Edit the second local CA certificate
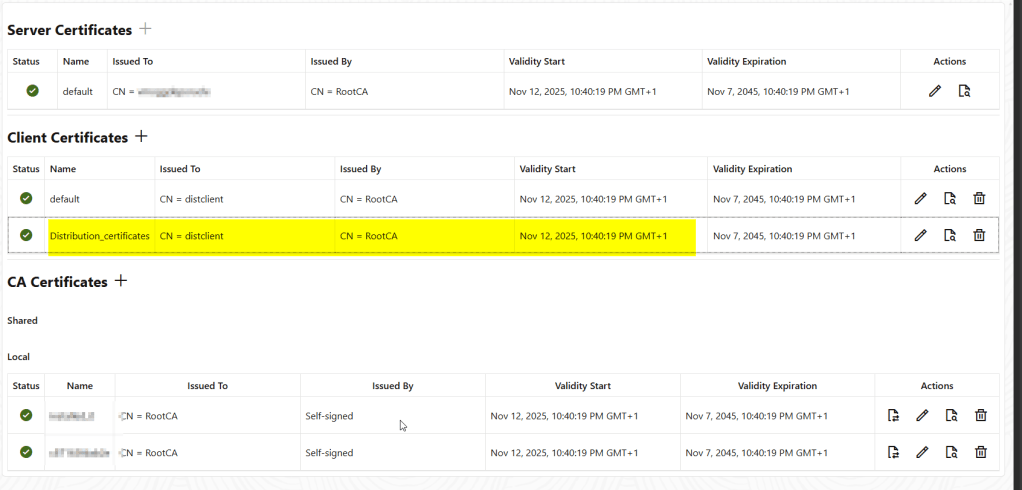This screenshot has width=1022, height=490. pyautogui.click(x=922, y=452)
